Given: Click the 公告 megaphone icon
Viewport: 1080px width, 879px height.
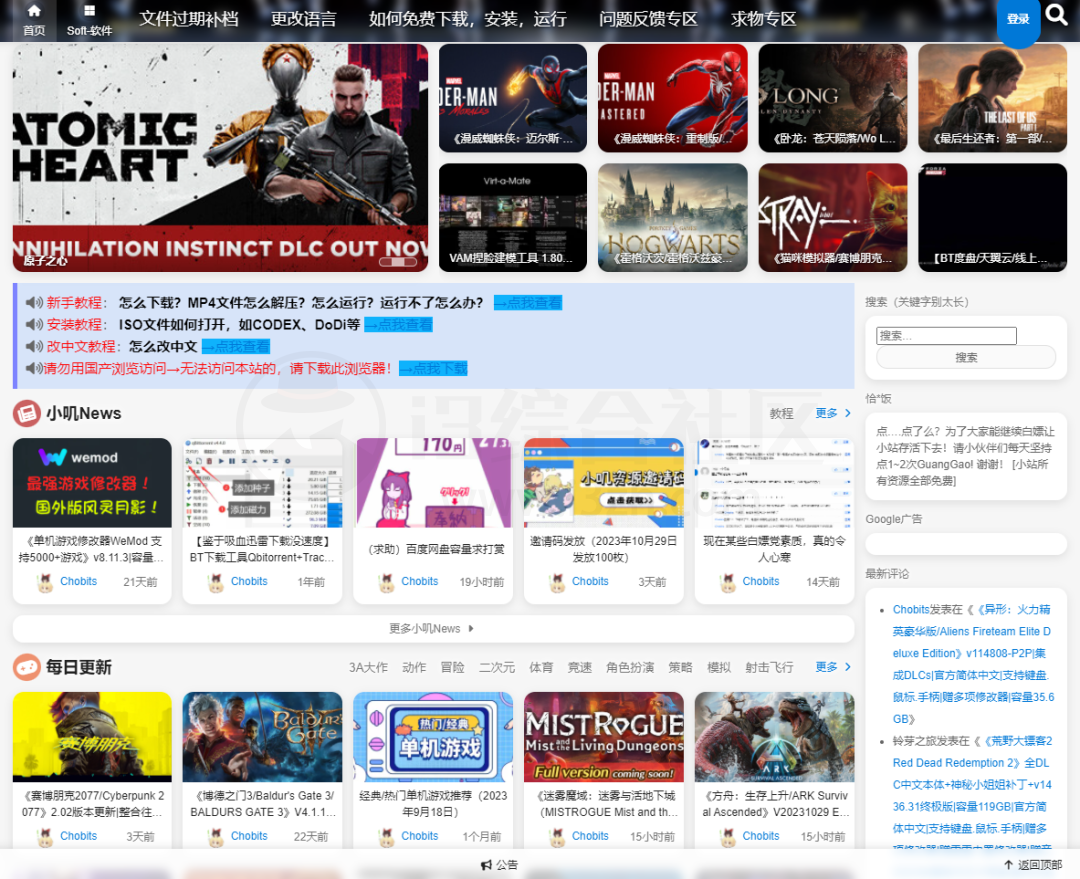Looking at the screenshot, I should click(486, 865).
